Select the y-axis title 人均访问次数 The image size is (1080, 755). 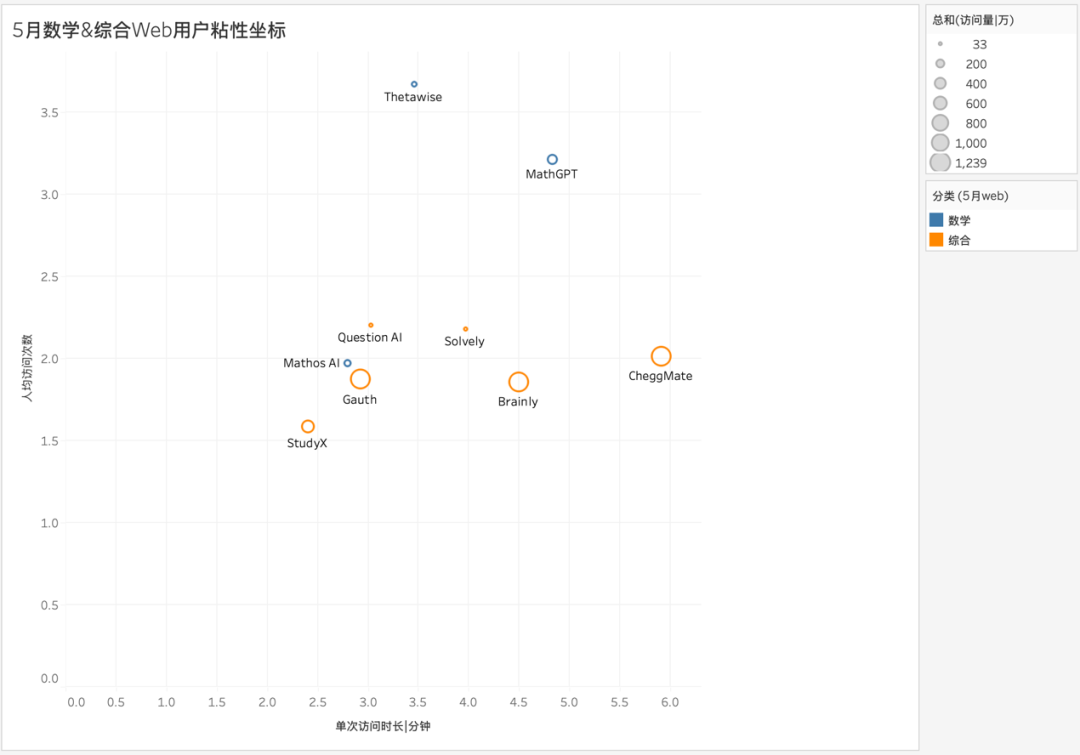coord(27,368)
